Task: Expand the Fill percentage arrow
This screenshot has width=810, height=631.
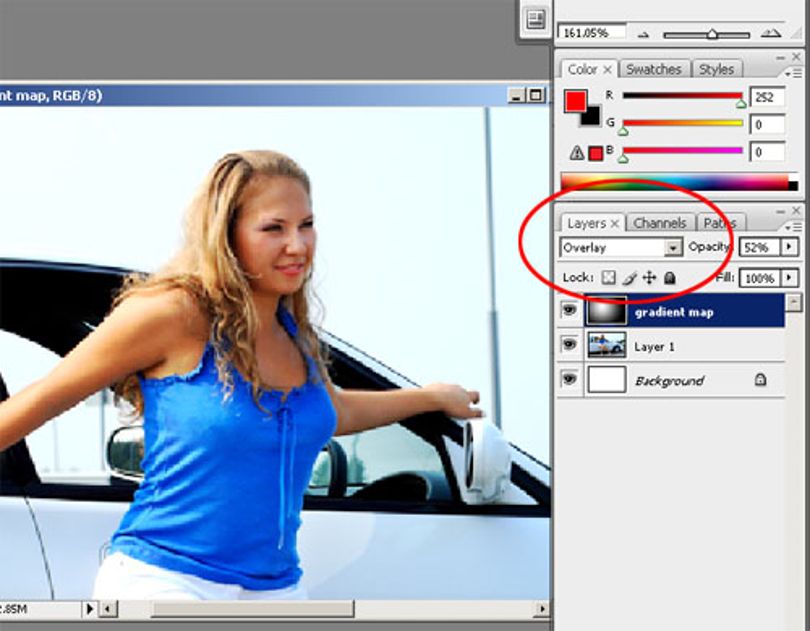Action: point(789,278)
